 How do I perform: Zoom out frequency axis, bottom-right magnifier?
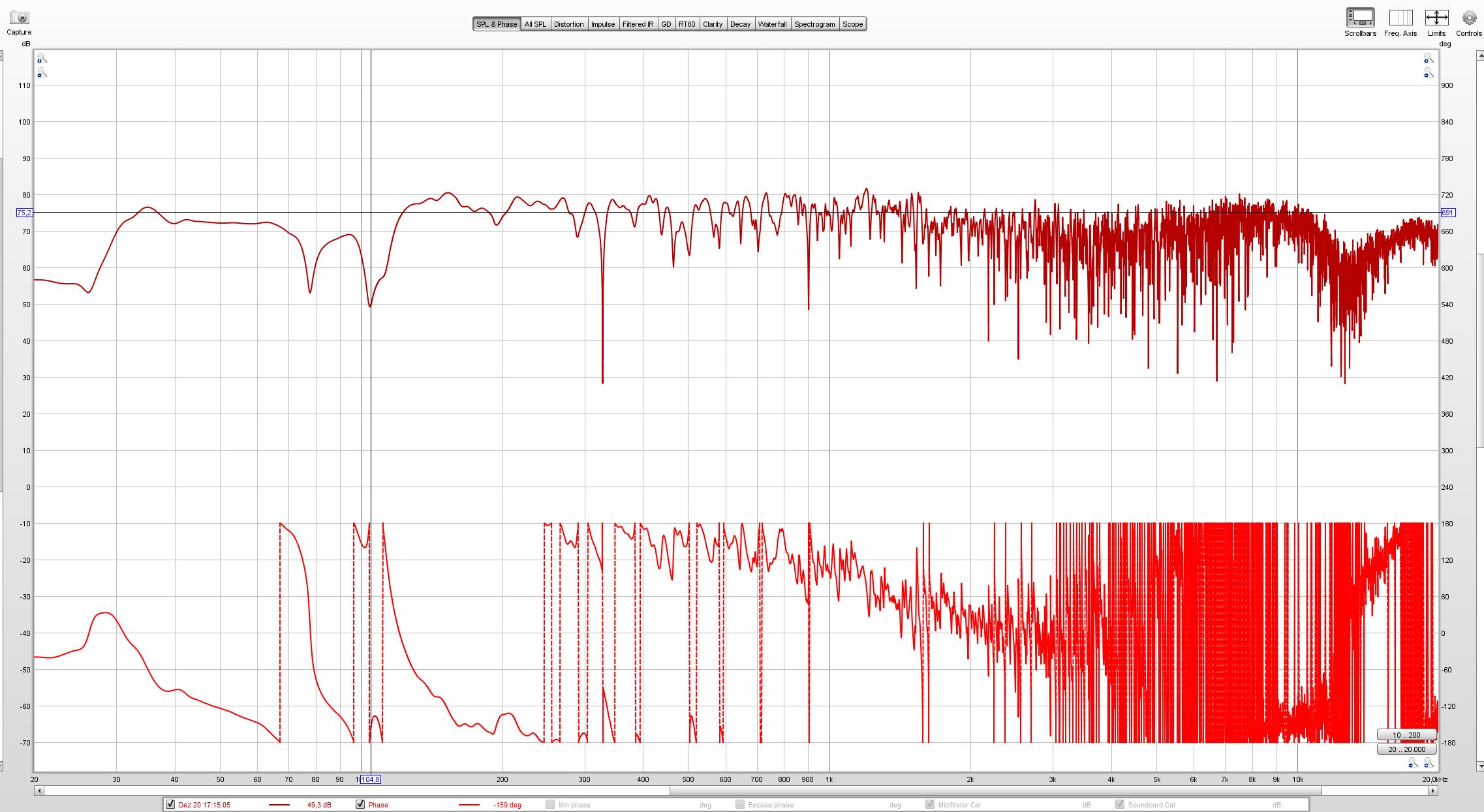[1413, 763]
